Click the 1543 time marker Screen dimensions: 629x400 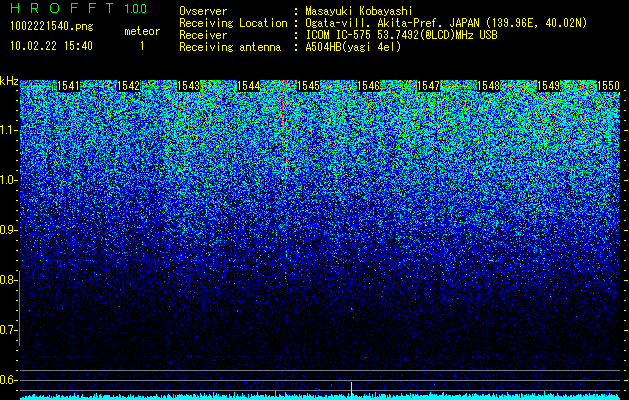click(188, 86)
